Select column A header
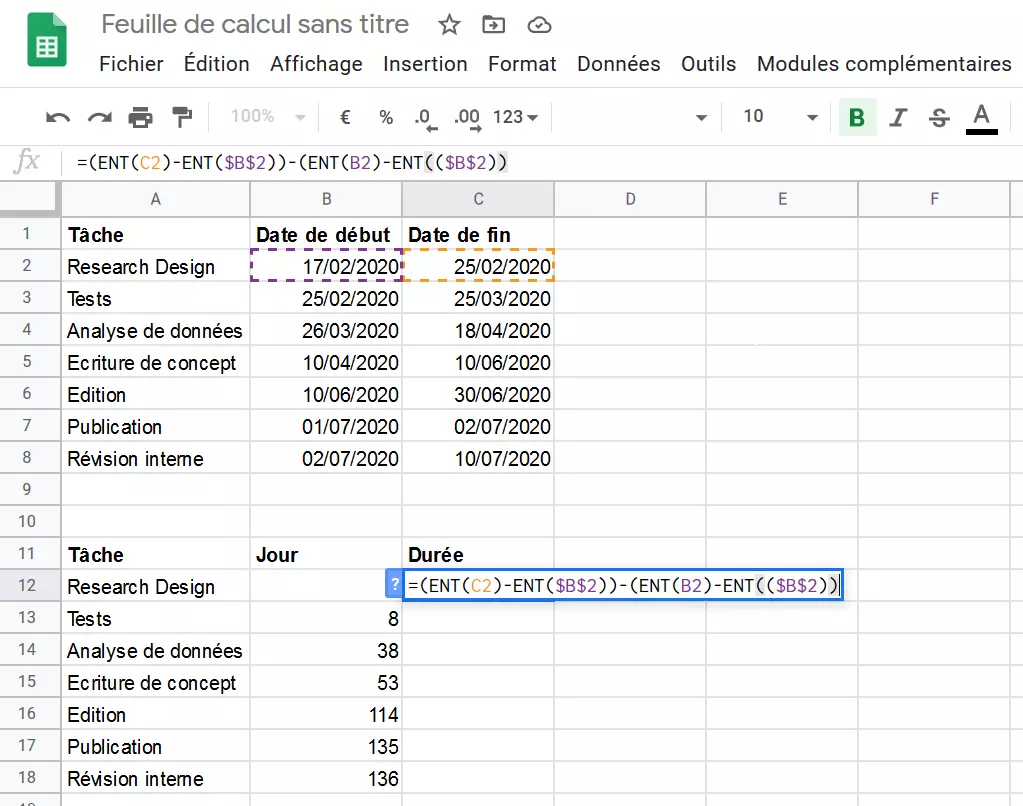The image size is (1023, 806). coord(155,199)
